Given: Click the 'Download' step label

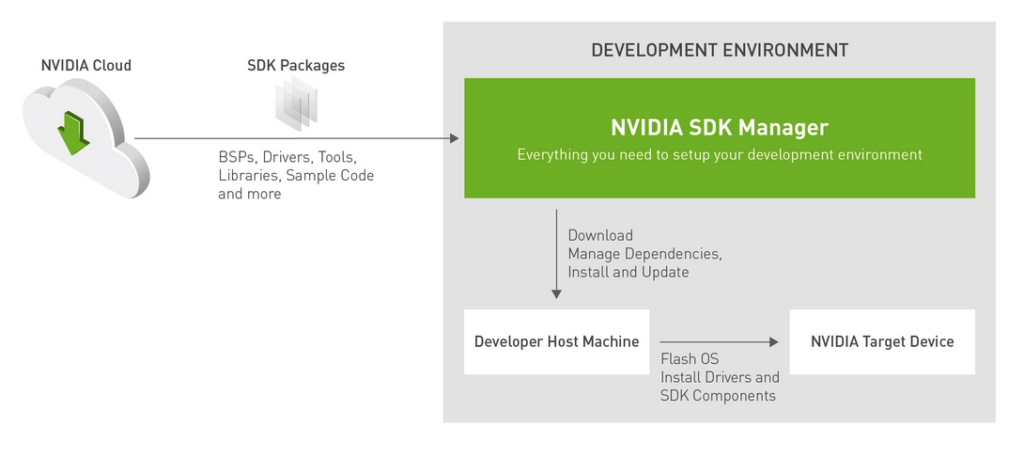Looking at the screenshot, I should 600,236.
